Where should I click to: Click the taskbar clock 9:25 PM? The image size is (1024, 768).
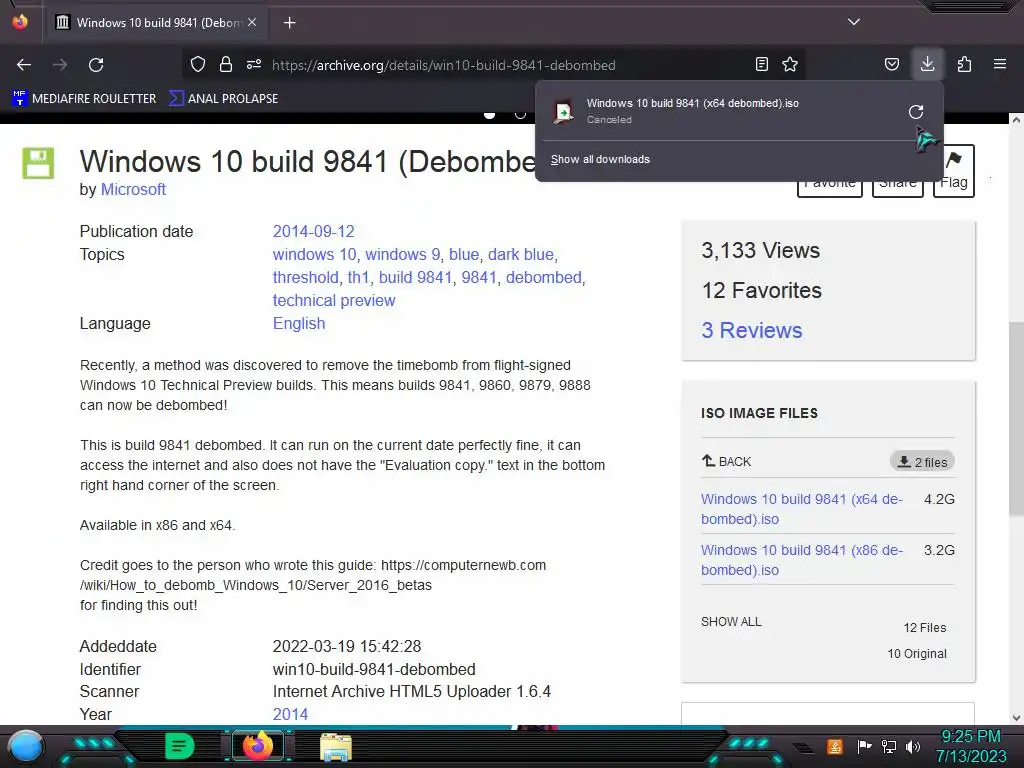coord(970,737)
